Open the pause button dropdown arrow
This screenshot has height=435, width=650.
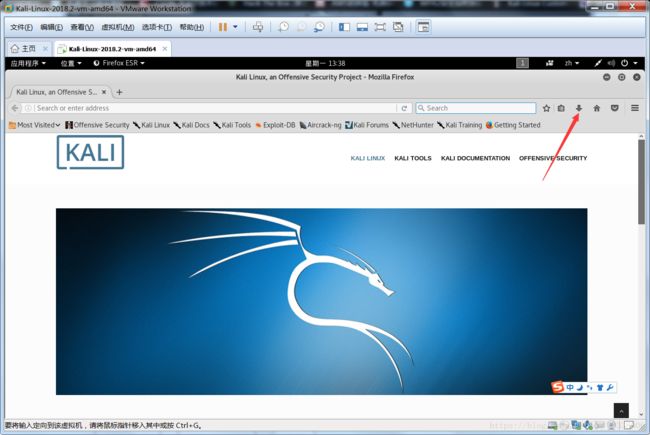(235, 27)
